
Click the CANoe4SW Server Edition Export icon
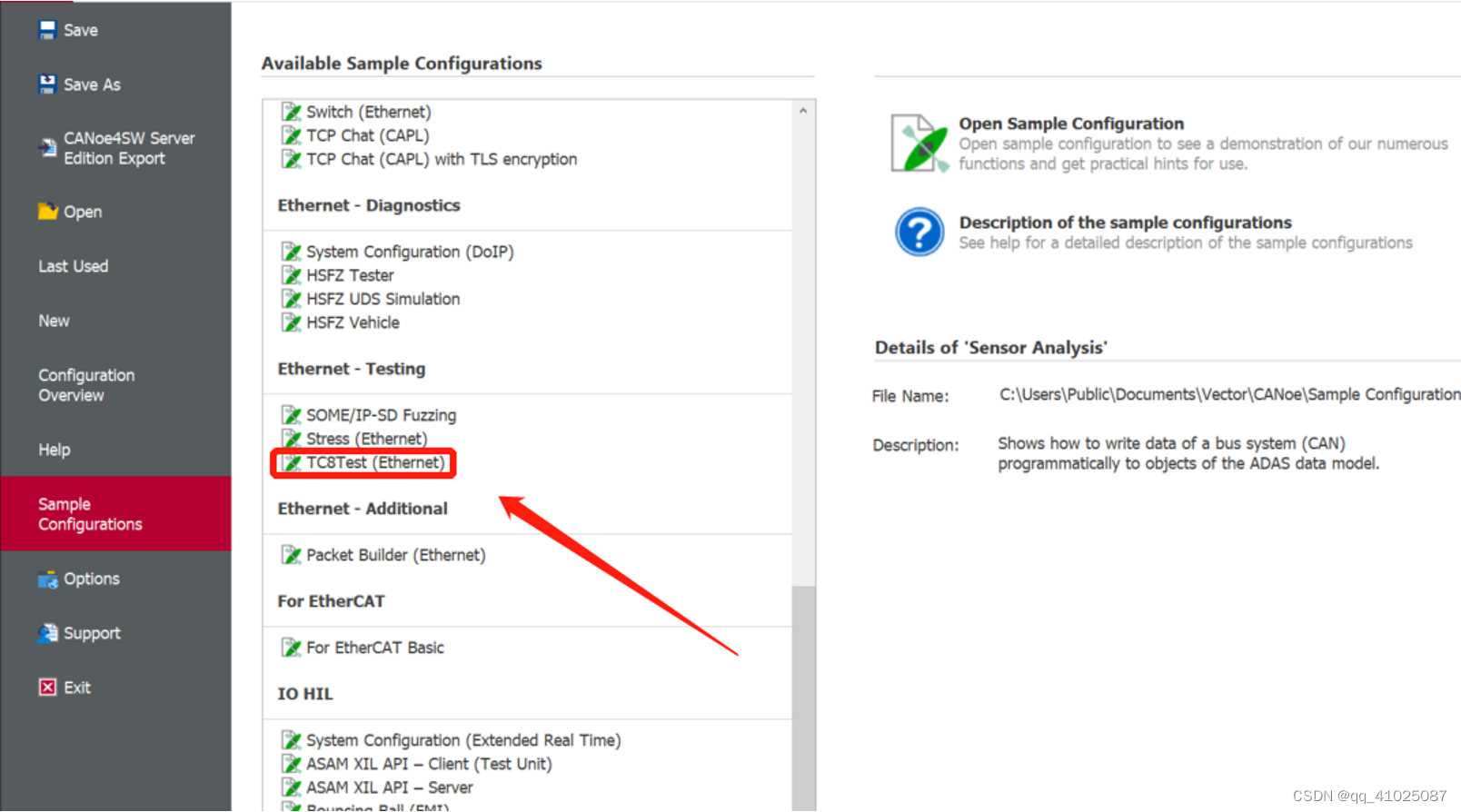click(x=47, y=147)
